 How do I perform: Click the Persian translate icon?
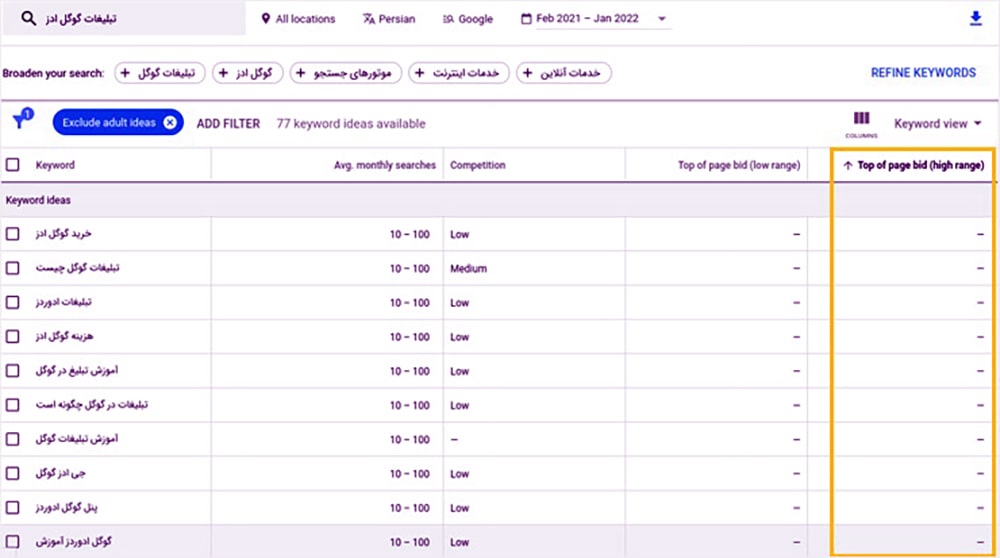coord(369,19)
